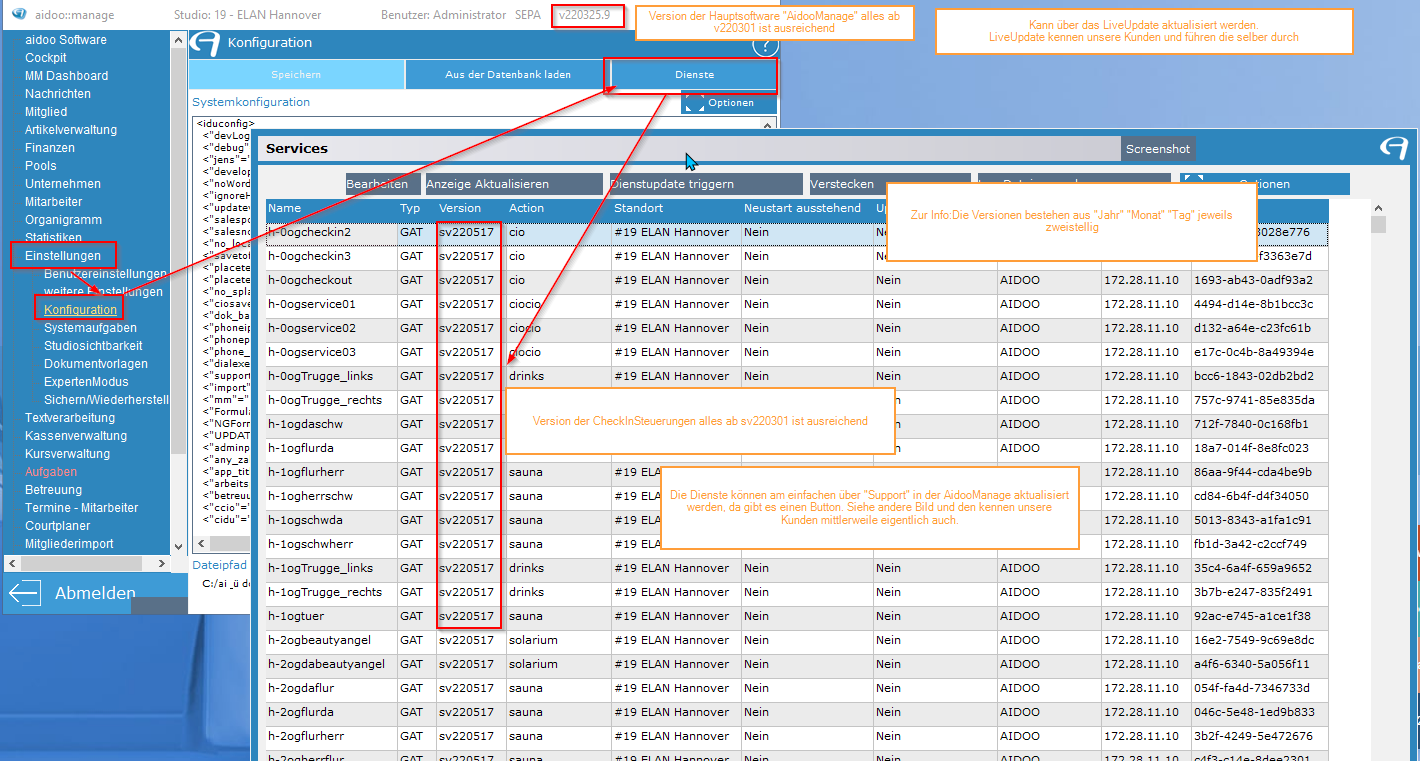Image resolution: width=1420 pixels, height=761 pixels.
Task: Open Organigramm in sidebar
Action: click(64, 220)
